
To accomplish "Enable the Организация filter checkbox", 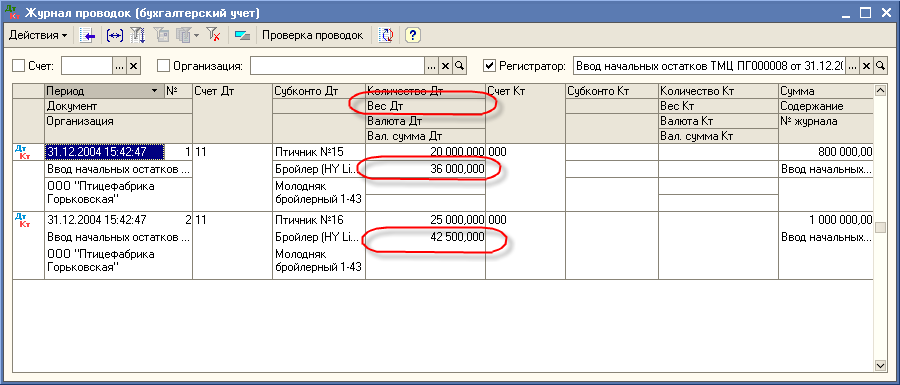I will (x=164, y=66).
